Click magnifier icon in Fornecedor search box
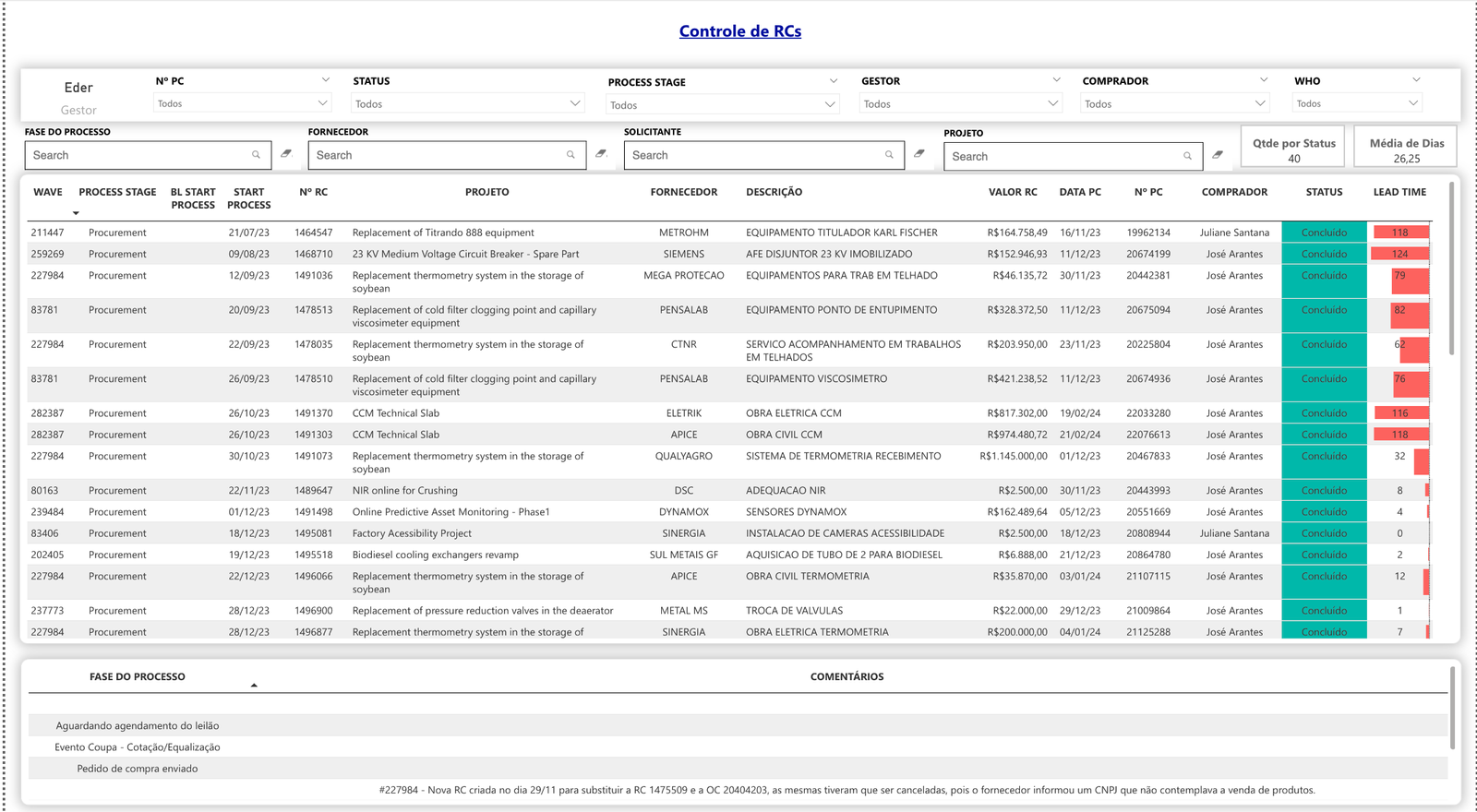The width and height of the screenshot is (1477, 812). tap(570, 155)
